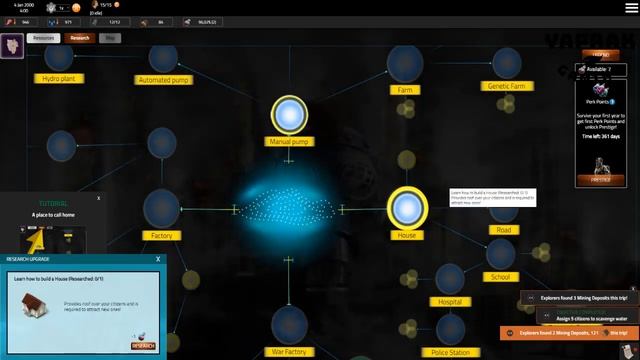Click the orange coin beside 15/15

point(117,5)
